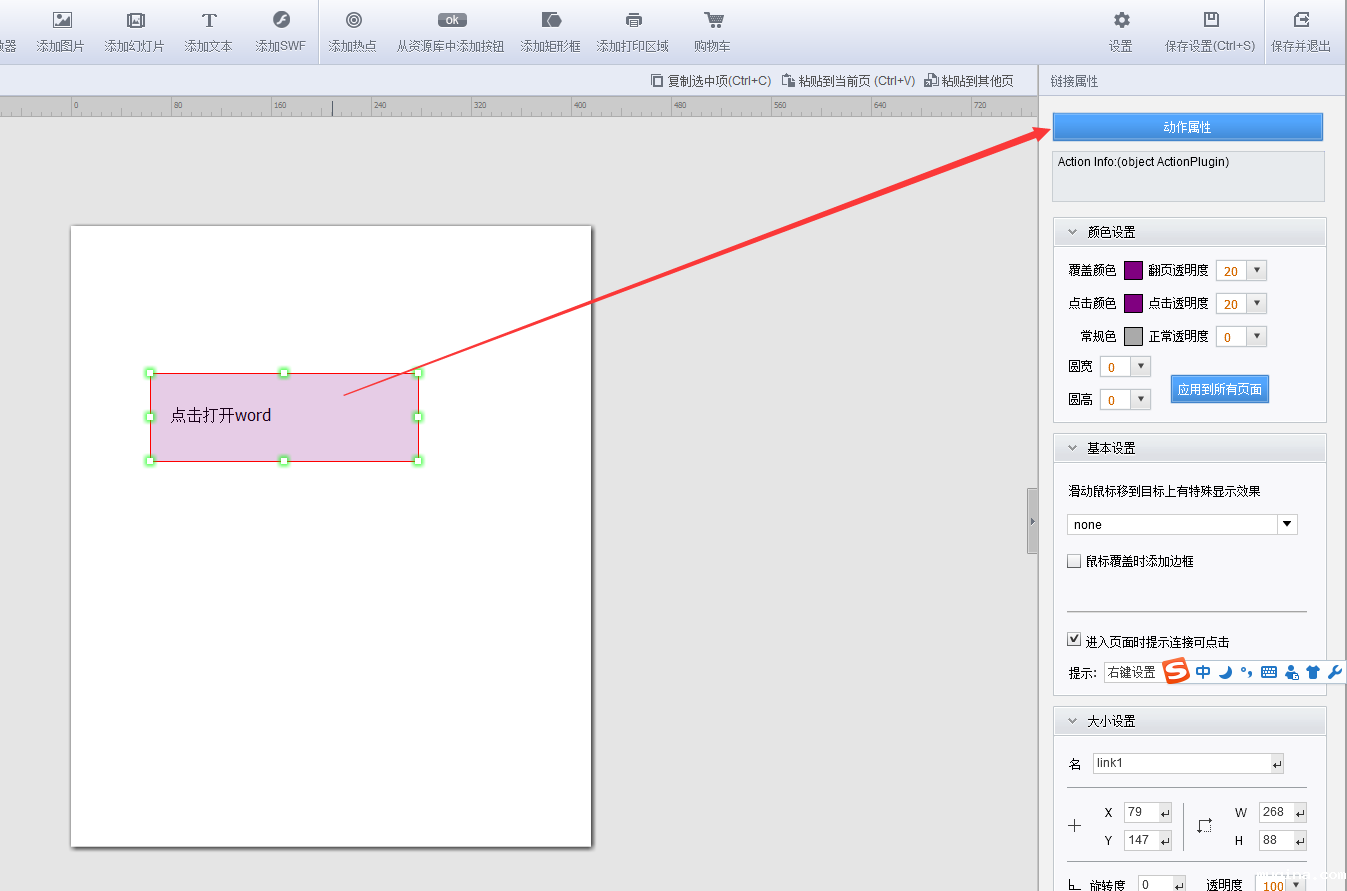
Task: Enable 鼠标覆盖时添加边框 checkbox
Action: point(1074,562)
